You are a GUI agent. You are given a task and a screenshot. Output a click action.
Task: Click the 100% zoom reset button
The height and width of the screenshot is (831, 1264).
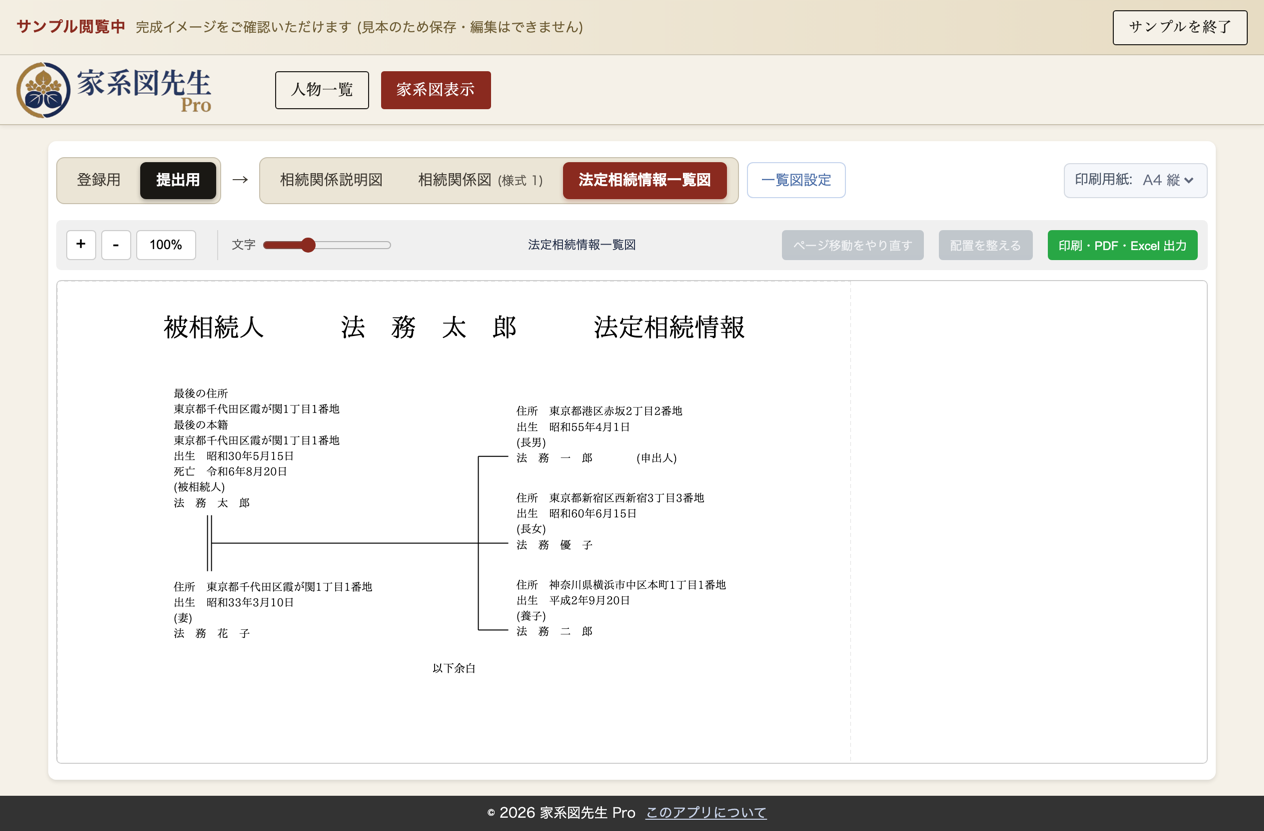coord(166,245)
